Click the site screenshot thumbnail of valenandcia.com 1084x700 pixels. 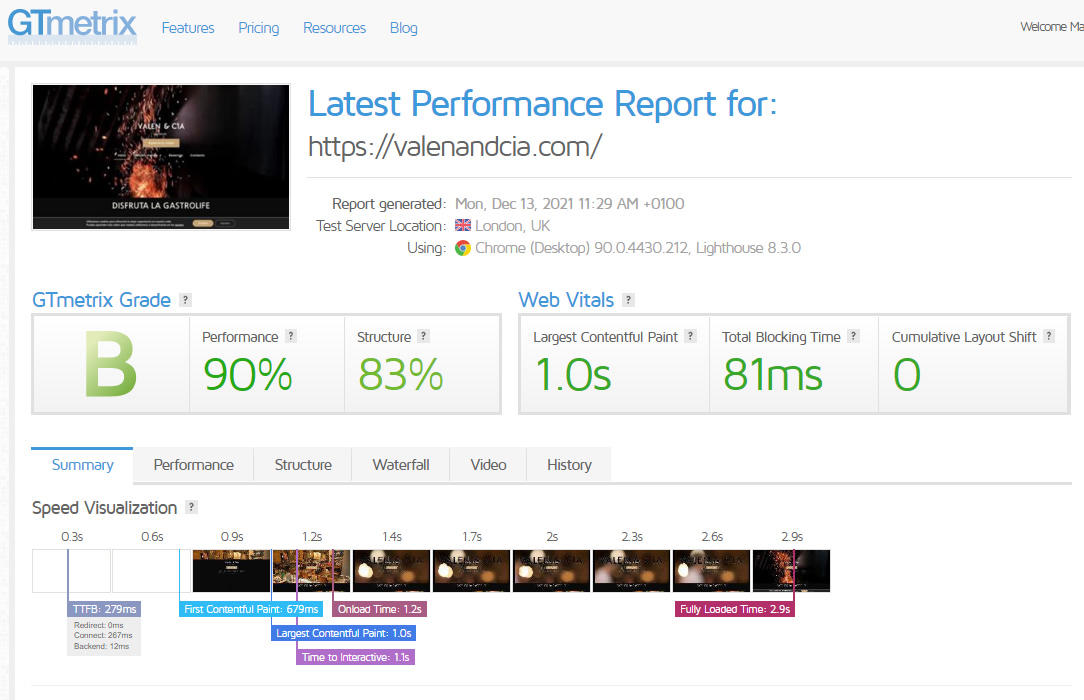click(161, 157)
